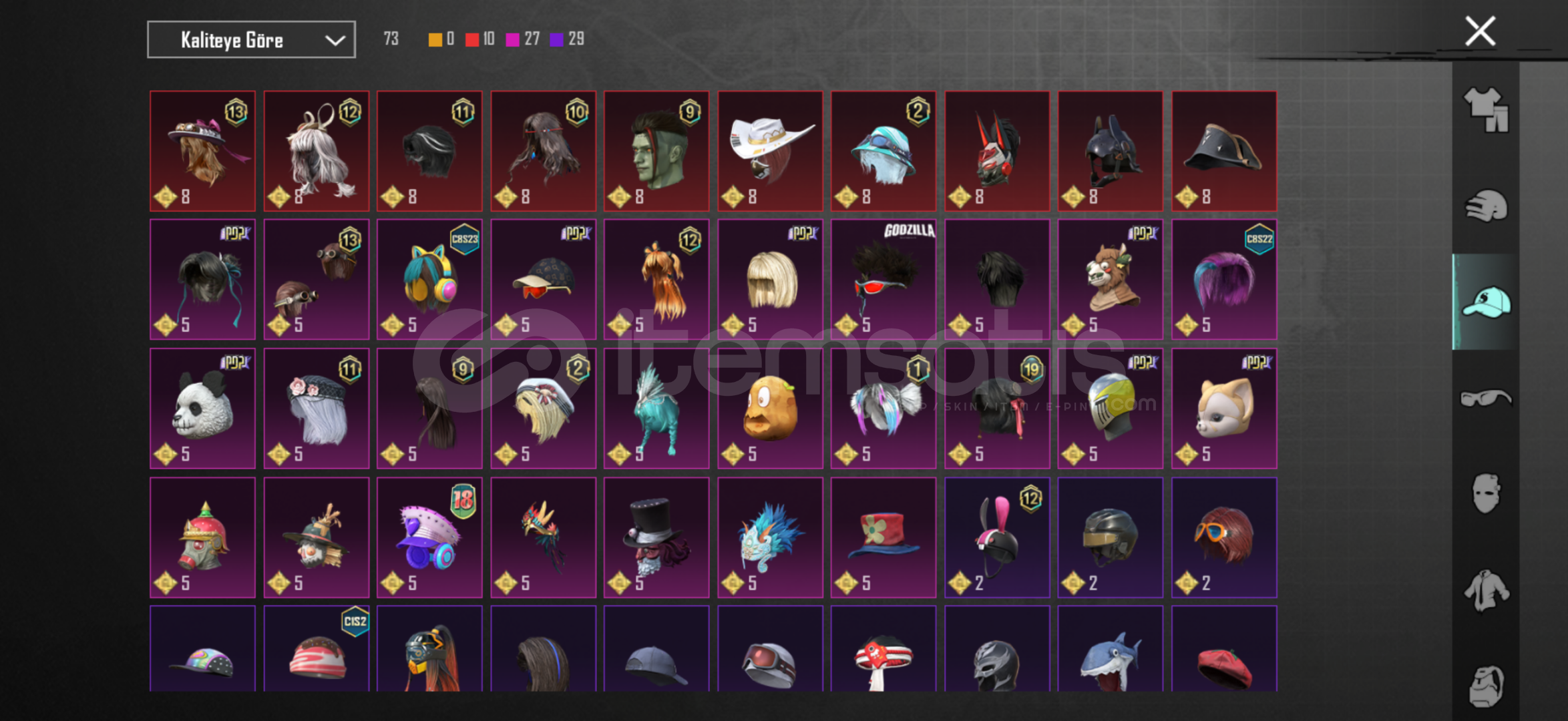The width and height of the screenshot is (1568, 721).
Task: Pick the potato head mask
Action: click(770, 409)
